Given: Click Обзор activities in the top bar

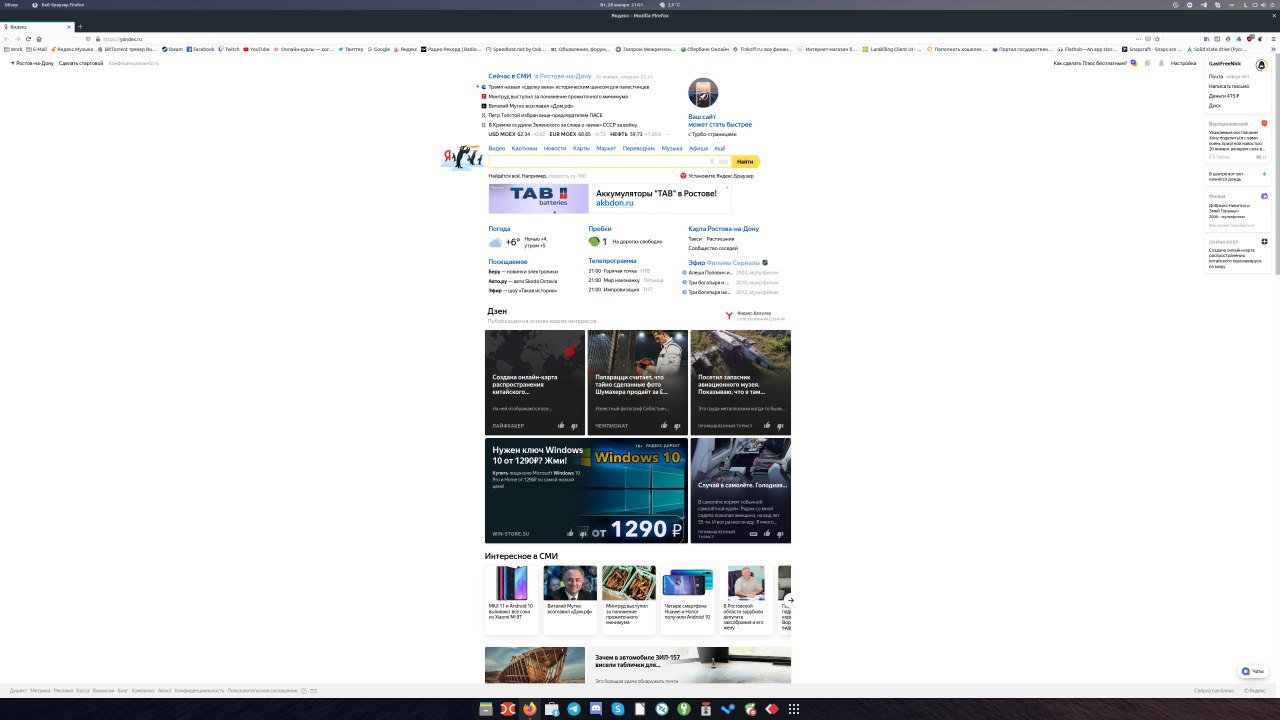Looking at the screenshot, I should click(11, 5).
